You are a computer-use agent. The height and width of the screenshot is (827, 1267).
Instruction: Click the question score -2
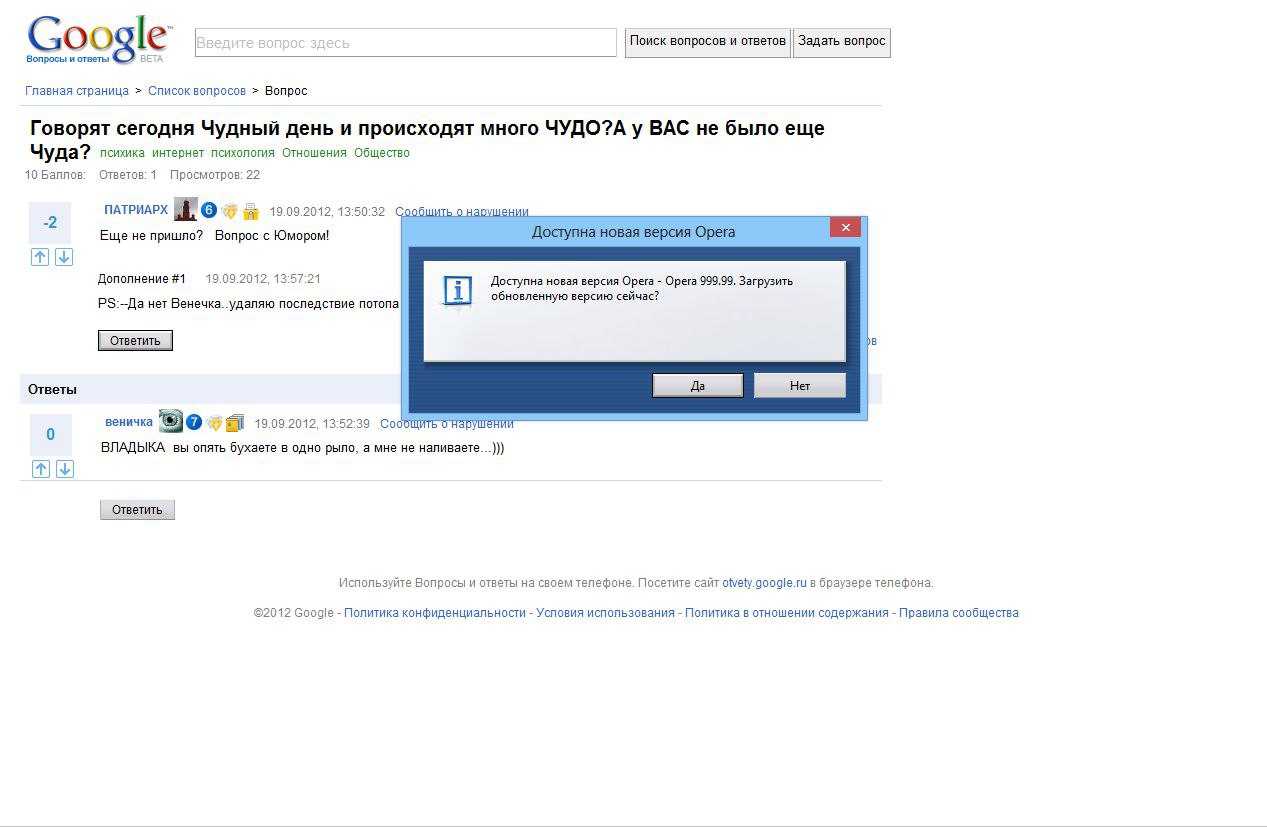50,222
